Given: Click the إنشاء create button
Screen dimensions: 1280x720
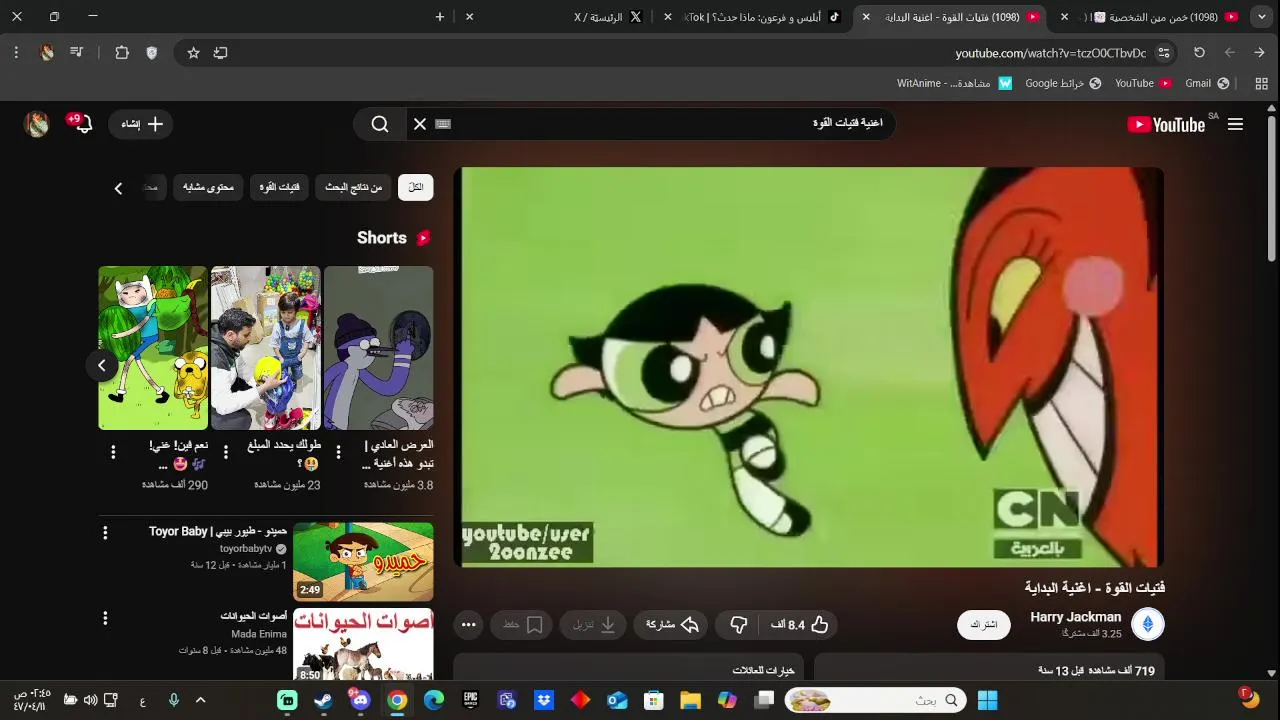Looking at the screenshot, I should pyautogui.click(x=141, y=124).
